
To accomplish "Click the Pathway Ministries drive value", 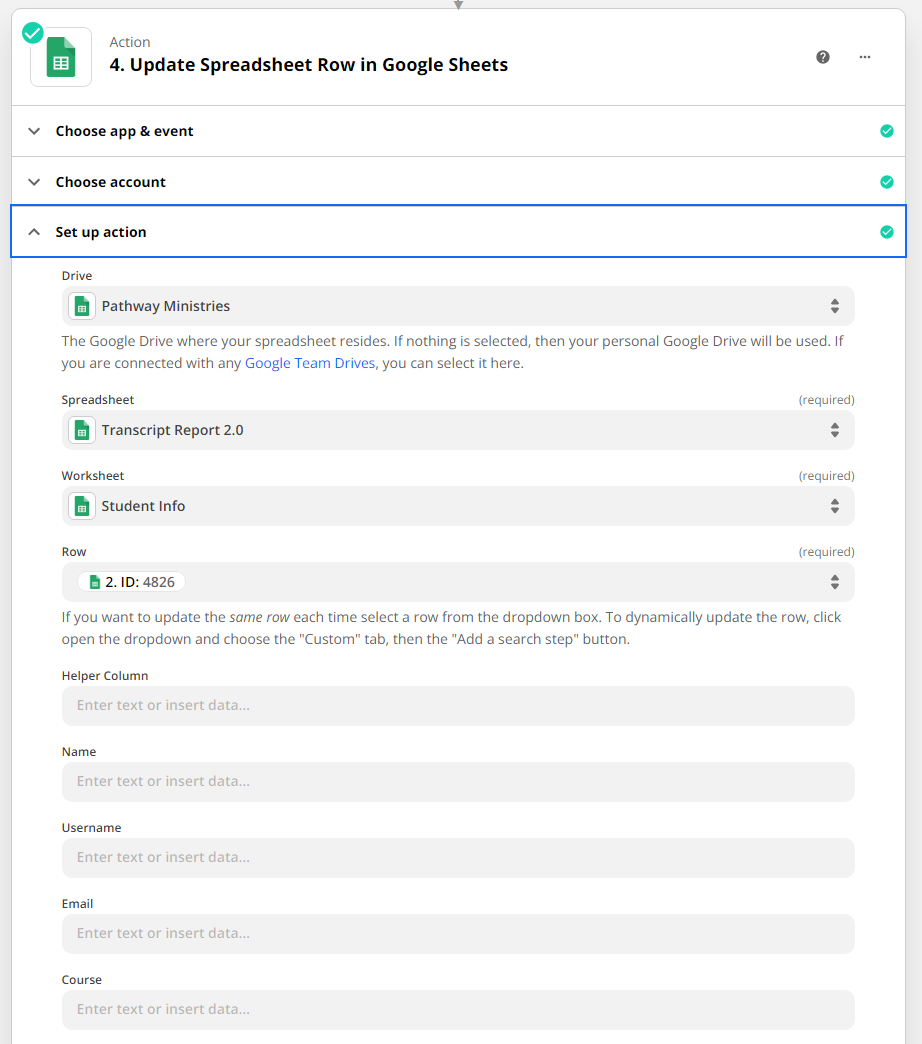I will pos(166,306).
